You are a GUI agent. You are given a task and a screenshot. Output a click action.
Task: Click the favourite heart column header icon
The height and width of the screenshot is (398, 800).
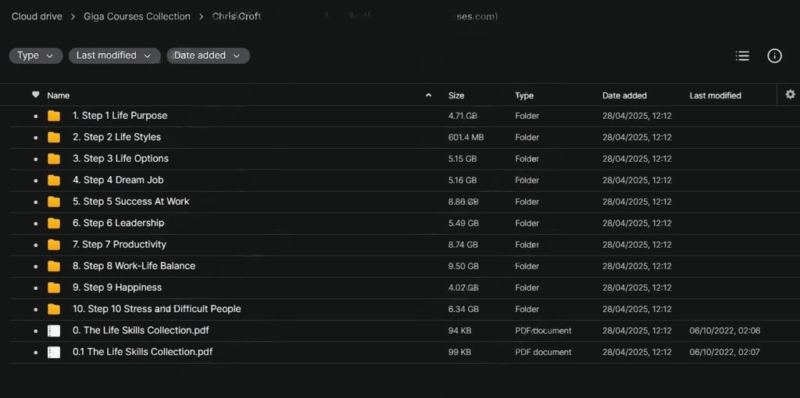pos(35,95)
